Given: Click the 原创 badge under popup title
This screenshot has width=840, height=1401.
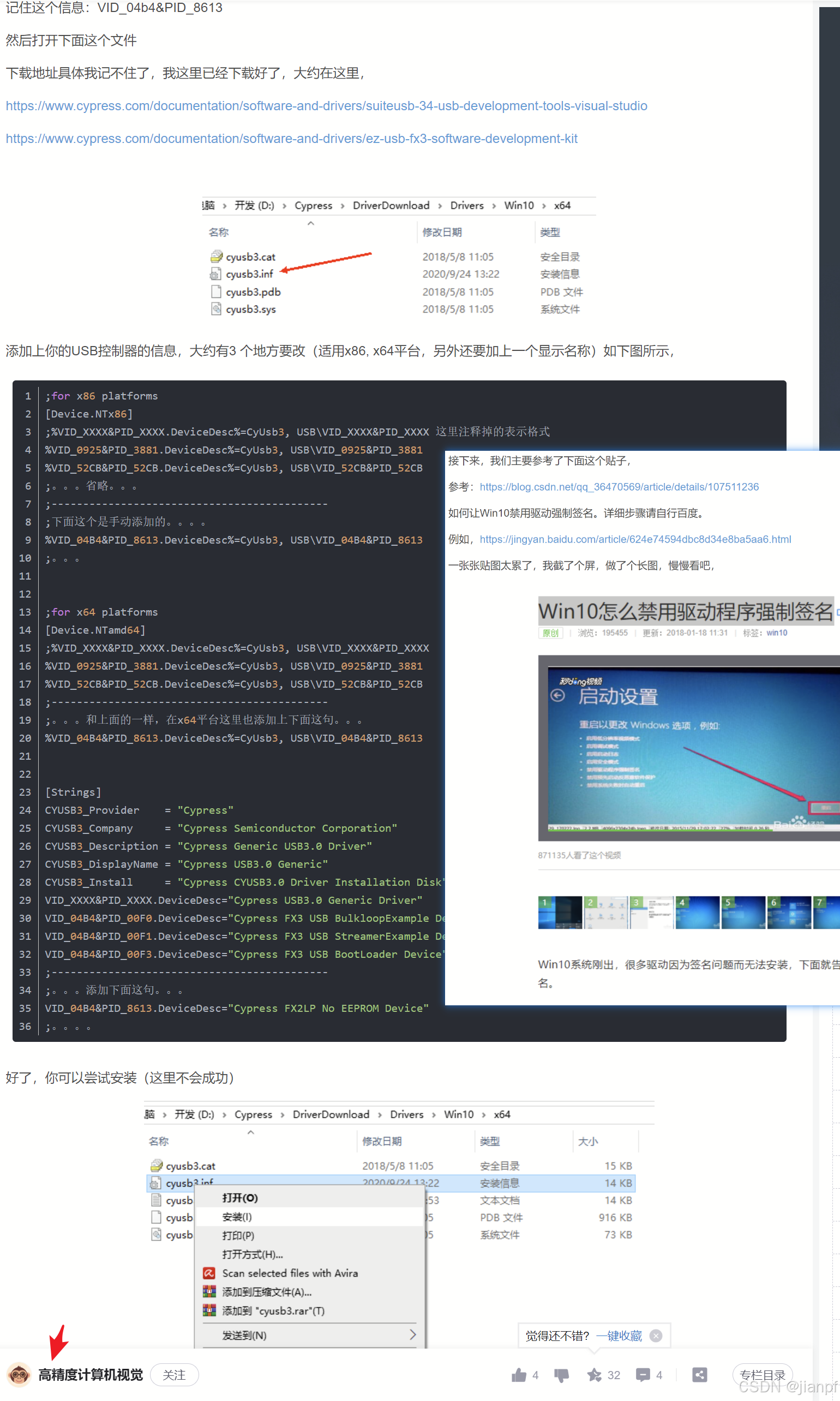Looking at the screenshot, I should point(550,633).
